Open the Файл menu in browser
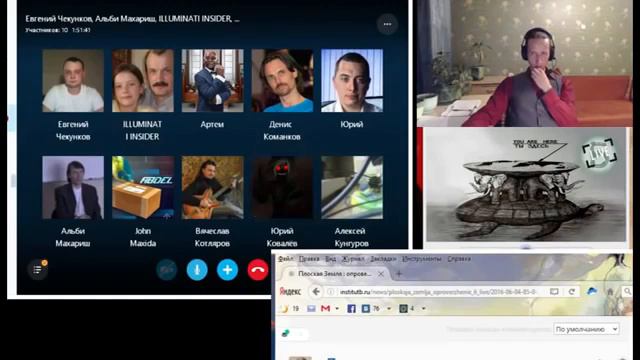This screenshot has width=640, height=360. (286, 259)
